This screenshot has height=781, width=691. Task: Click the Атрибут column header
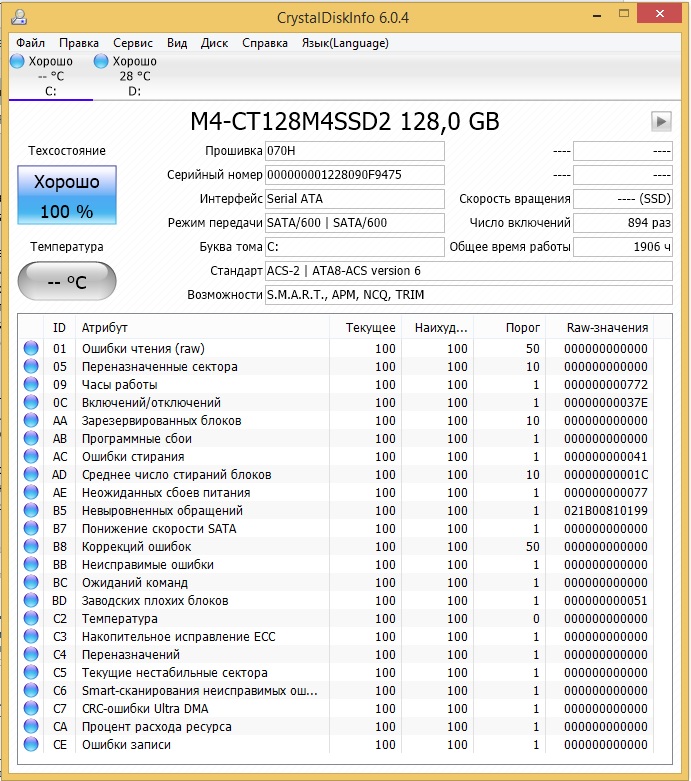(202, 328)
